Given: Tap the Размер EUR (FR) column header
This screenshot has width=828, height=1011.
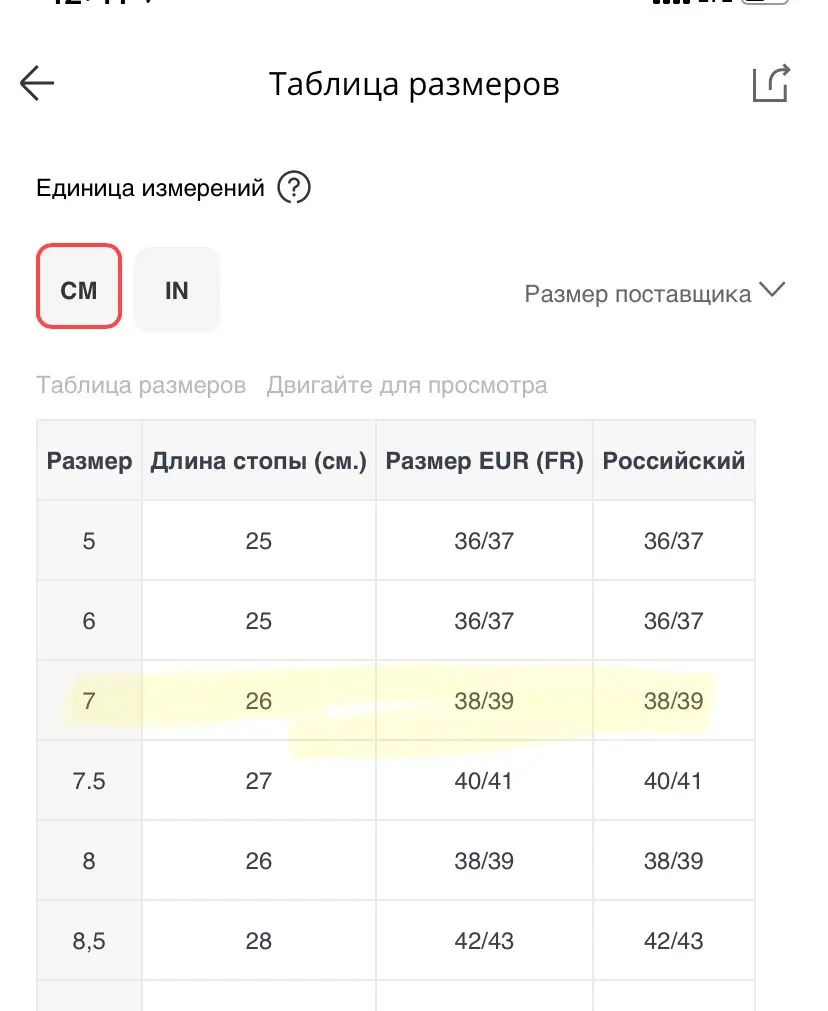Looking at the screenshot, I should tap(484, 461).
